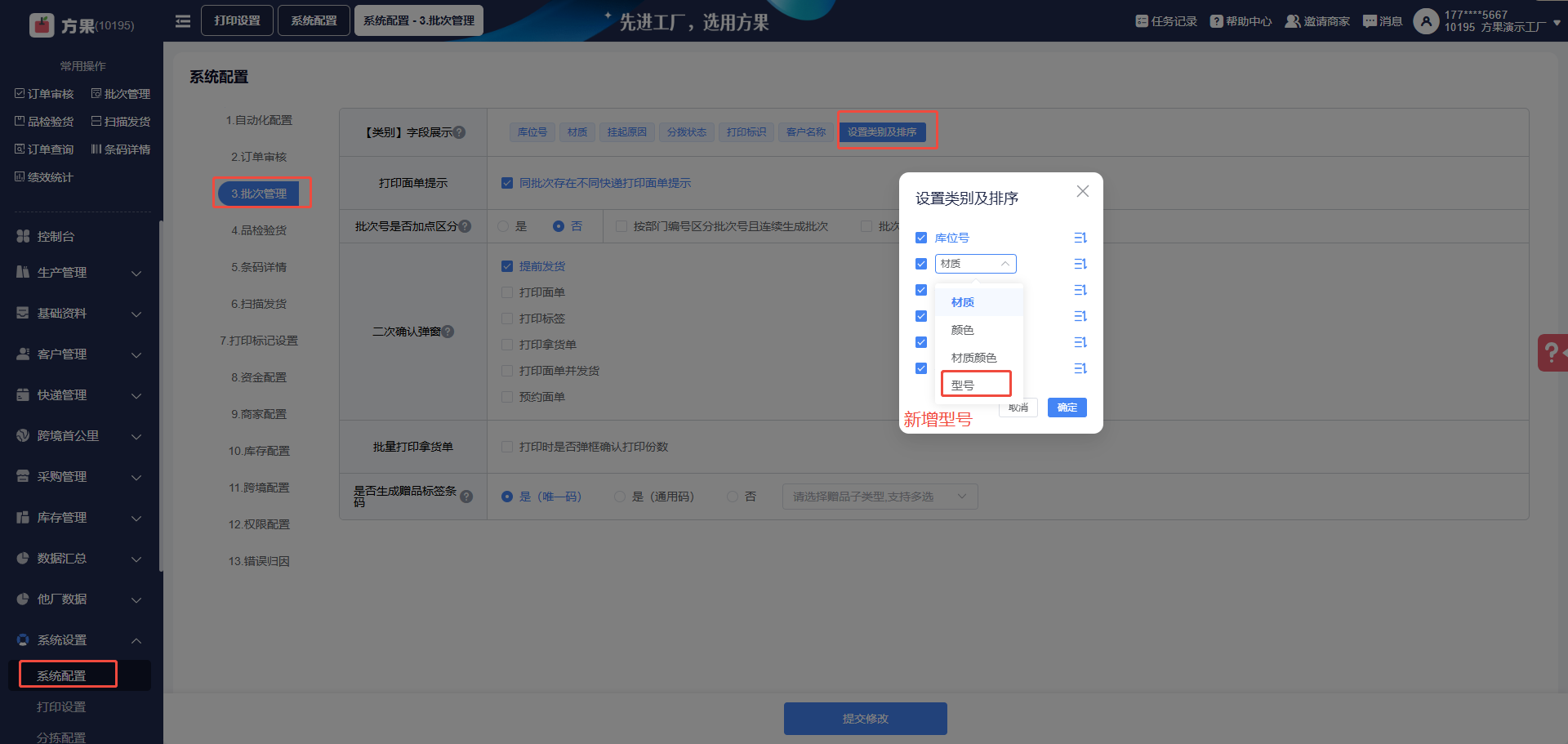Select 是 radio for 批次号加点区分
Viewport: 1568px width, 744px height.
[x=503, y=226]
